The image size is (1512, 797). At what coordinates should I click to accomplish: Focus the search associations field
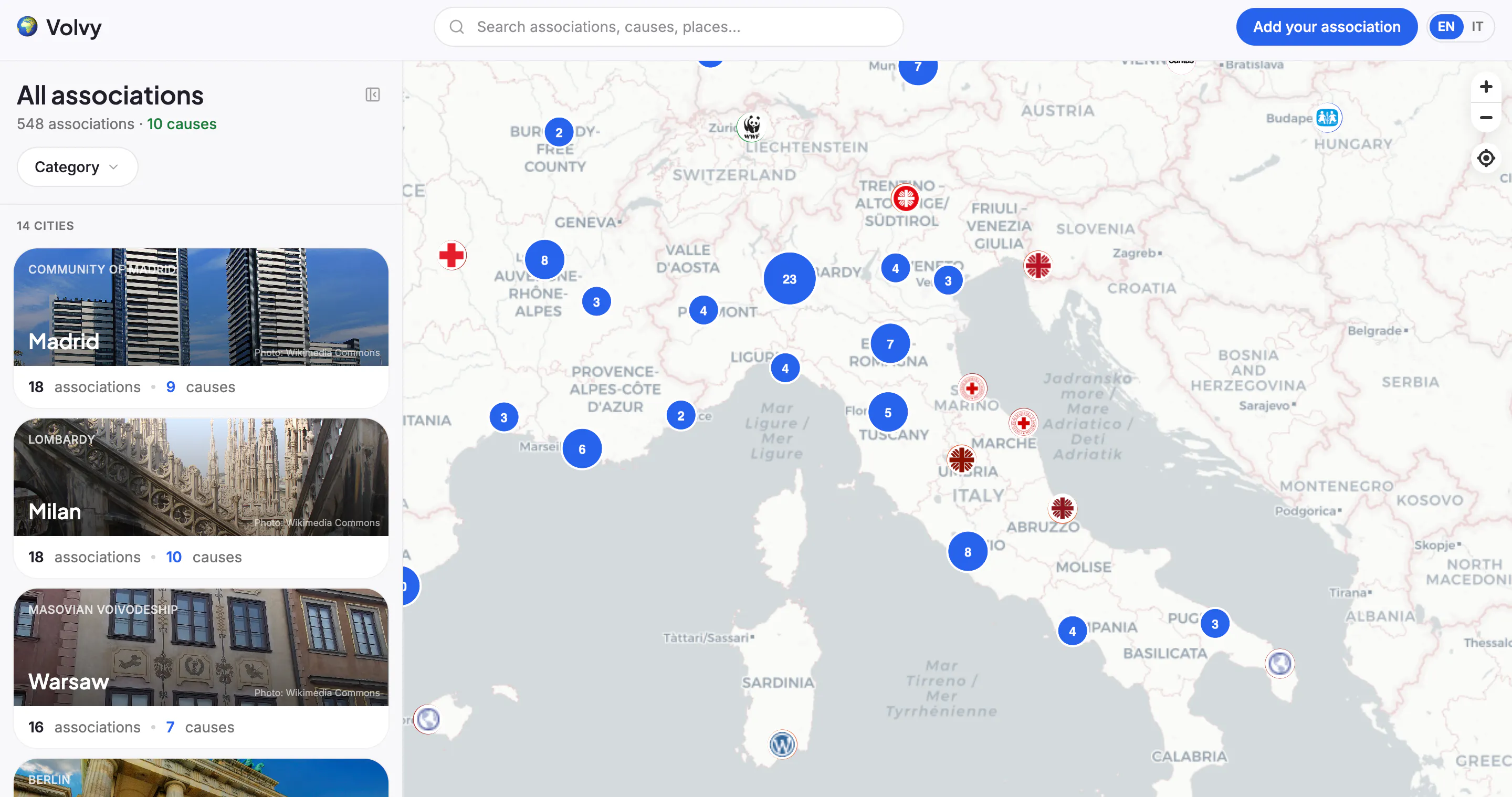668,27
